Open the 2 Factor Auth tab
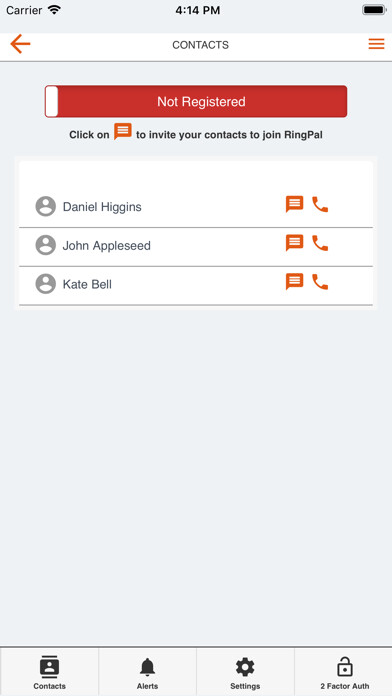392x696 pixels. click(x=344, y=672)
